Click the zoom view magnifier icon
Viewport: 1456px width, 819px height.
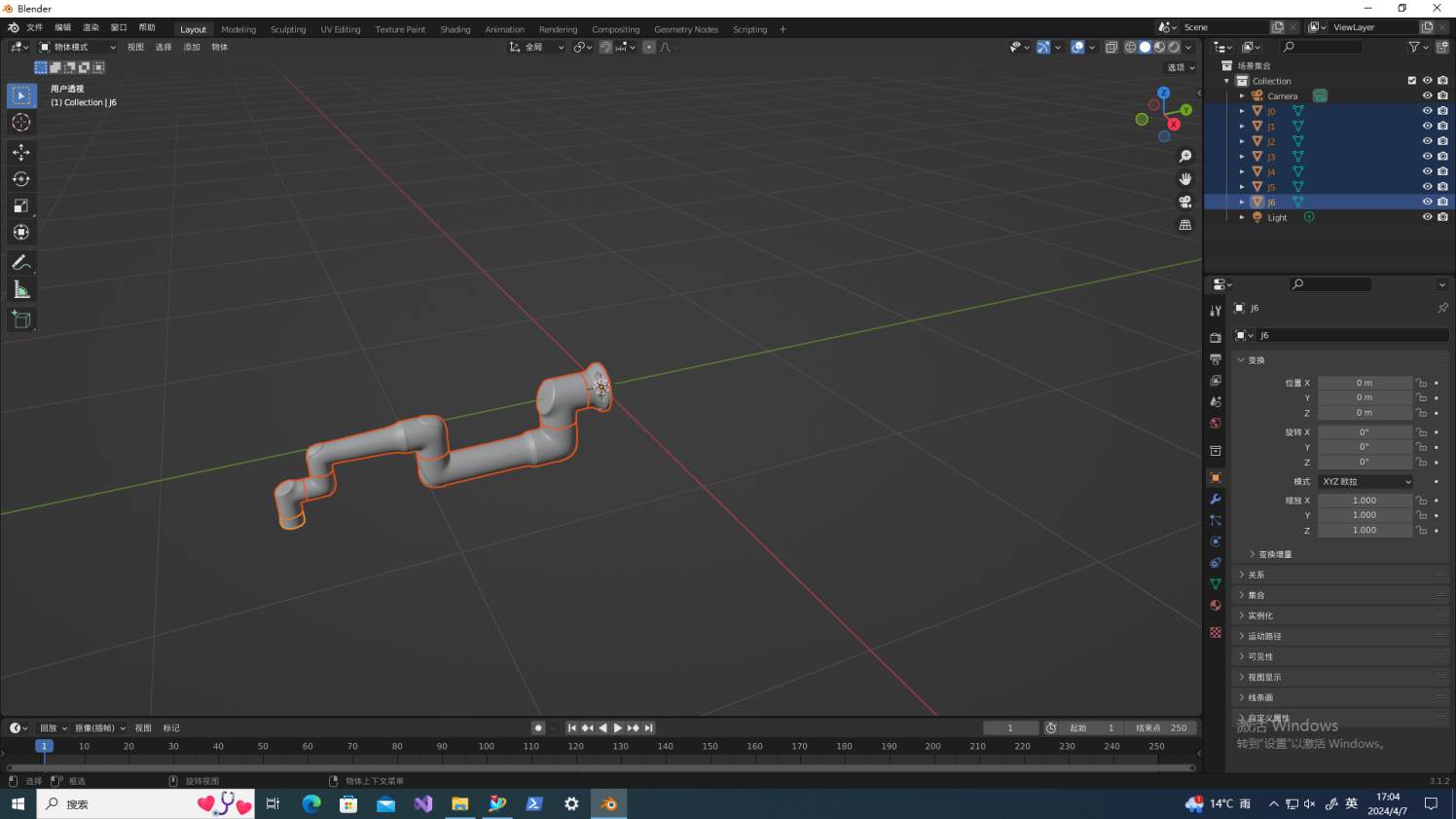click(1185, 157)
